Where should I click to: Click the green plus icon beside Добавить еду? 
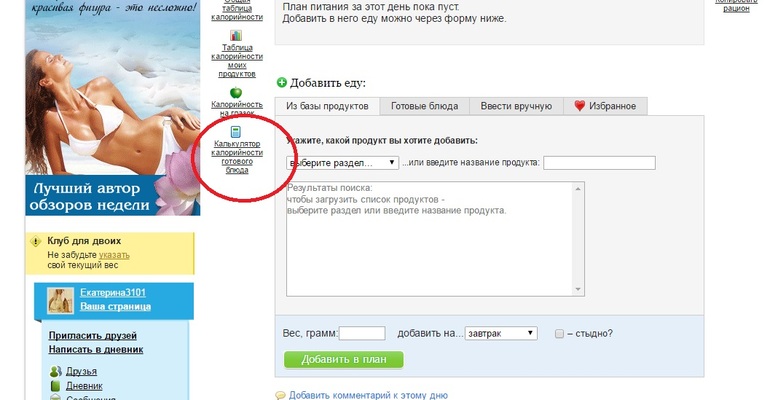click(282, 83)
